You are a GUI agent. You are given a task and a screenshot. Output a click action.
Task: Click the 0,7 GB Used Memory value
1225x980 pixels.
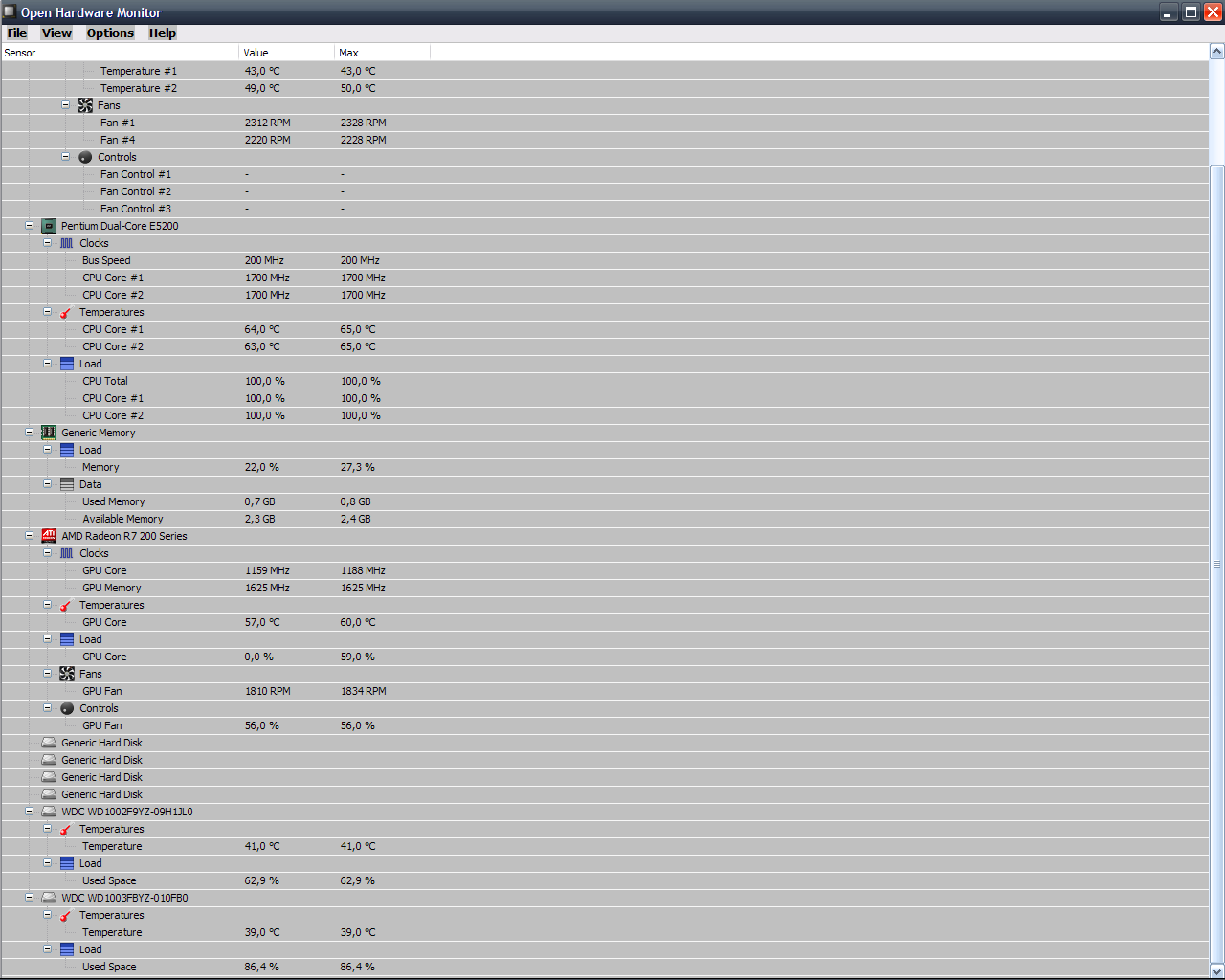pos(260,501)
